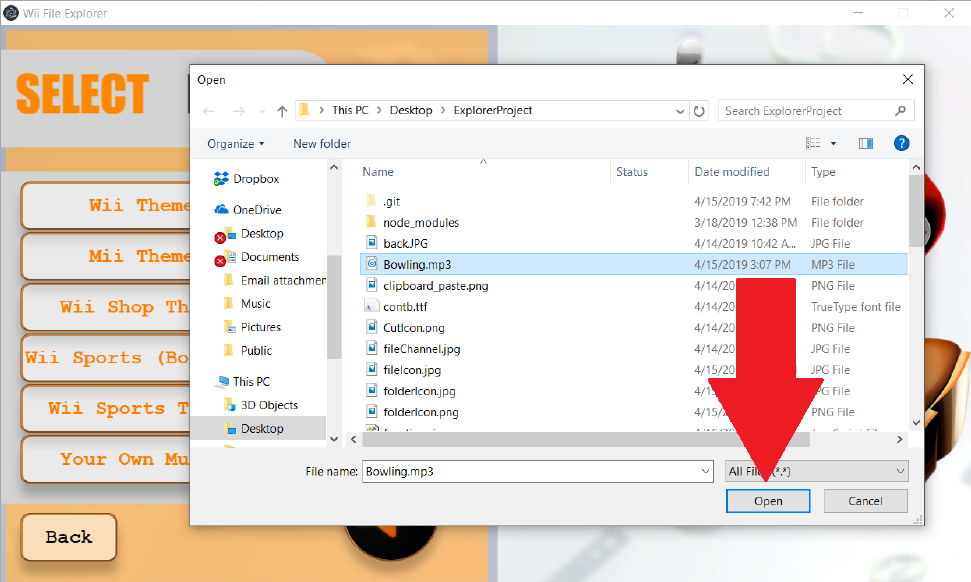Close the Open dialog with X
Viewport: 971px width, 582px height.
click(x=908, y=79)
